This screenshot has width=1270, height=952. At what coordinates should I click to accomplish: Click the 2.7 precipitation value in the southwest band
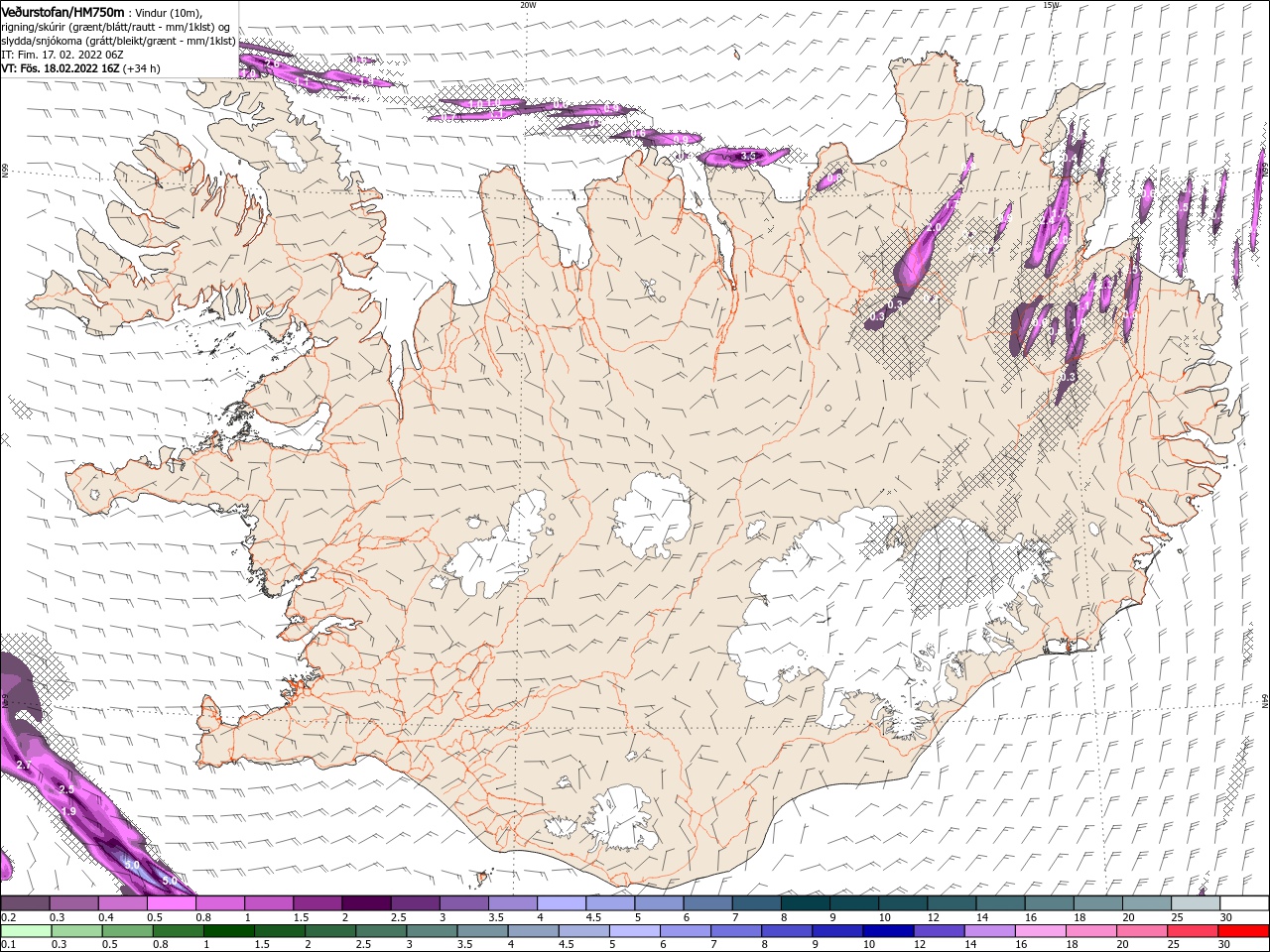pos(24,766)
